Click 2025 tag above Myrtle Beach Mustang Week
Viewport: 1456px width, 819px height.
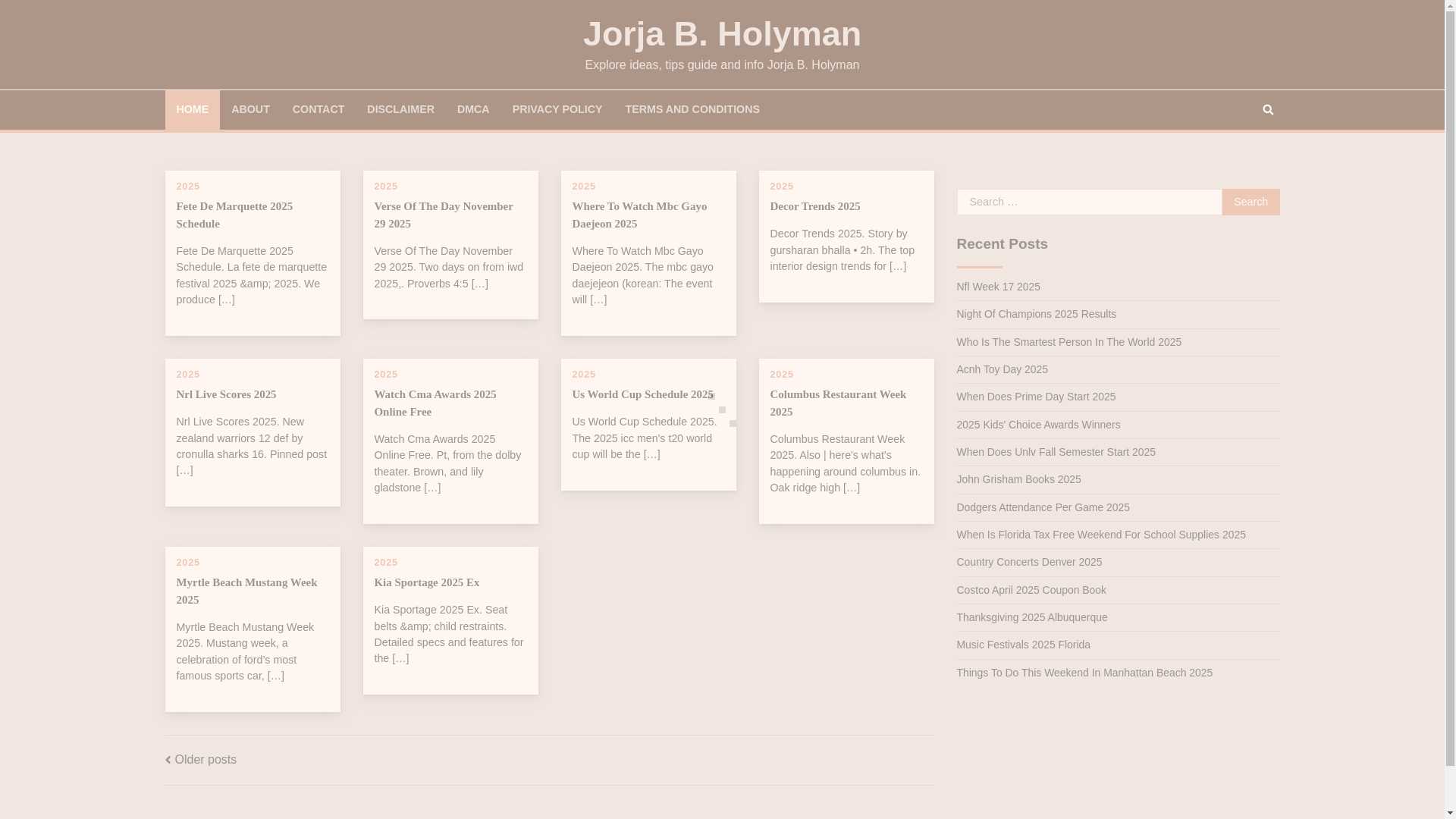(188, 563)
